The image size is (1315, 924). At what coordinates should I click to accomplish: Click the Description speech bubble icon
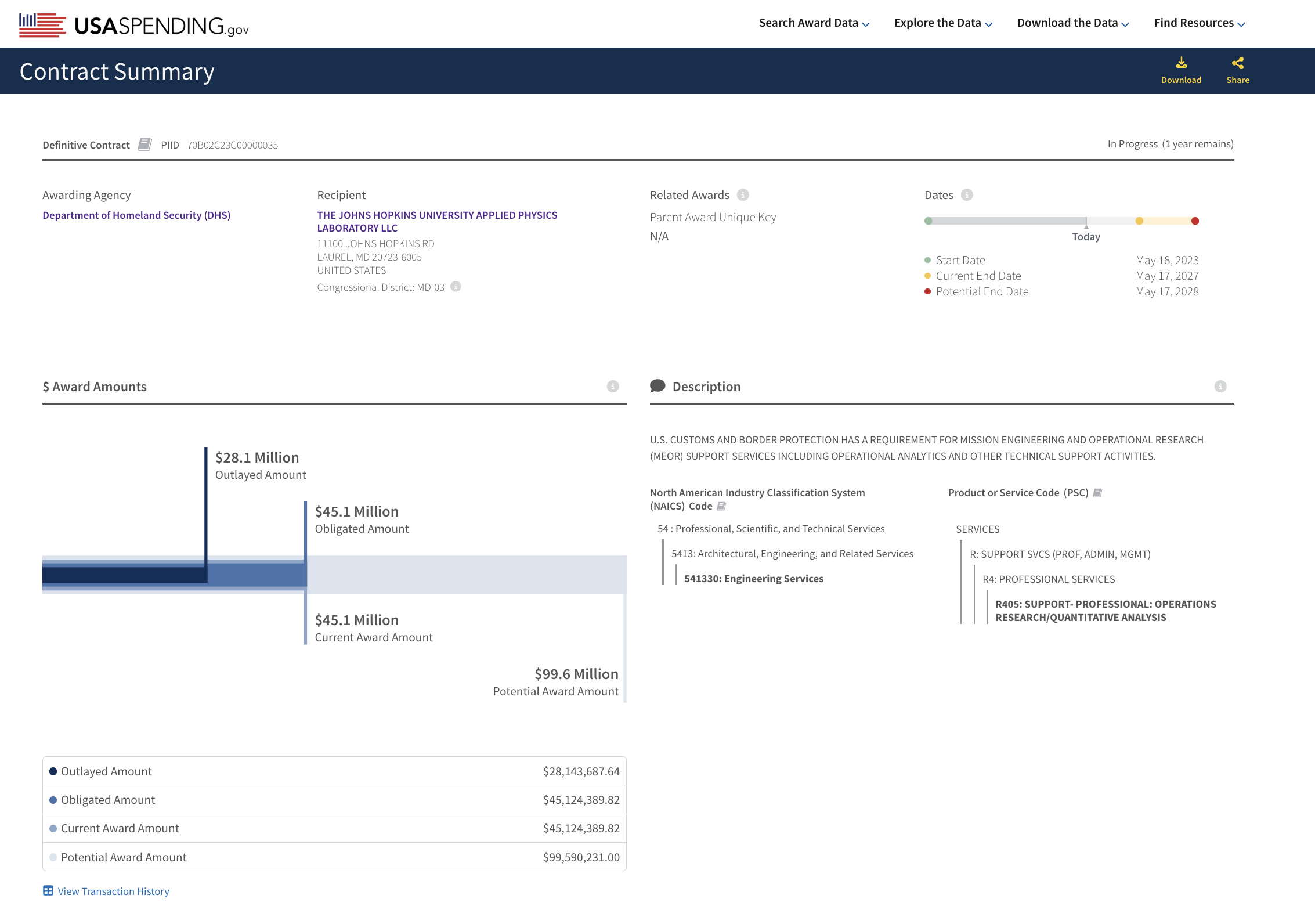point(657,386)
